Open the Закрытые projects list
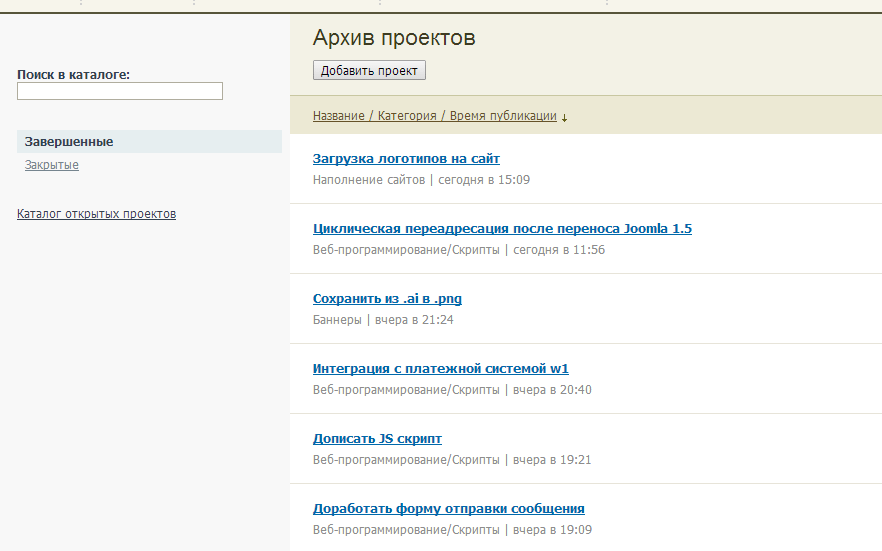The height and width of the screenshot is (551, 882). 52,165
